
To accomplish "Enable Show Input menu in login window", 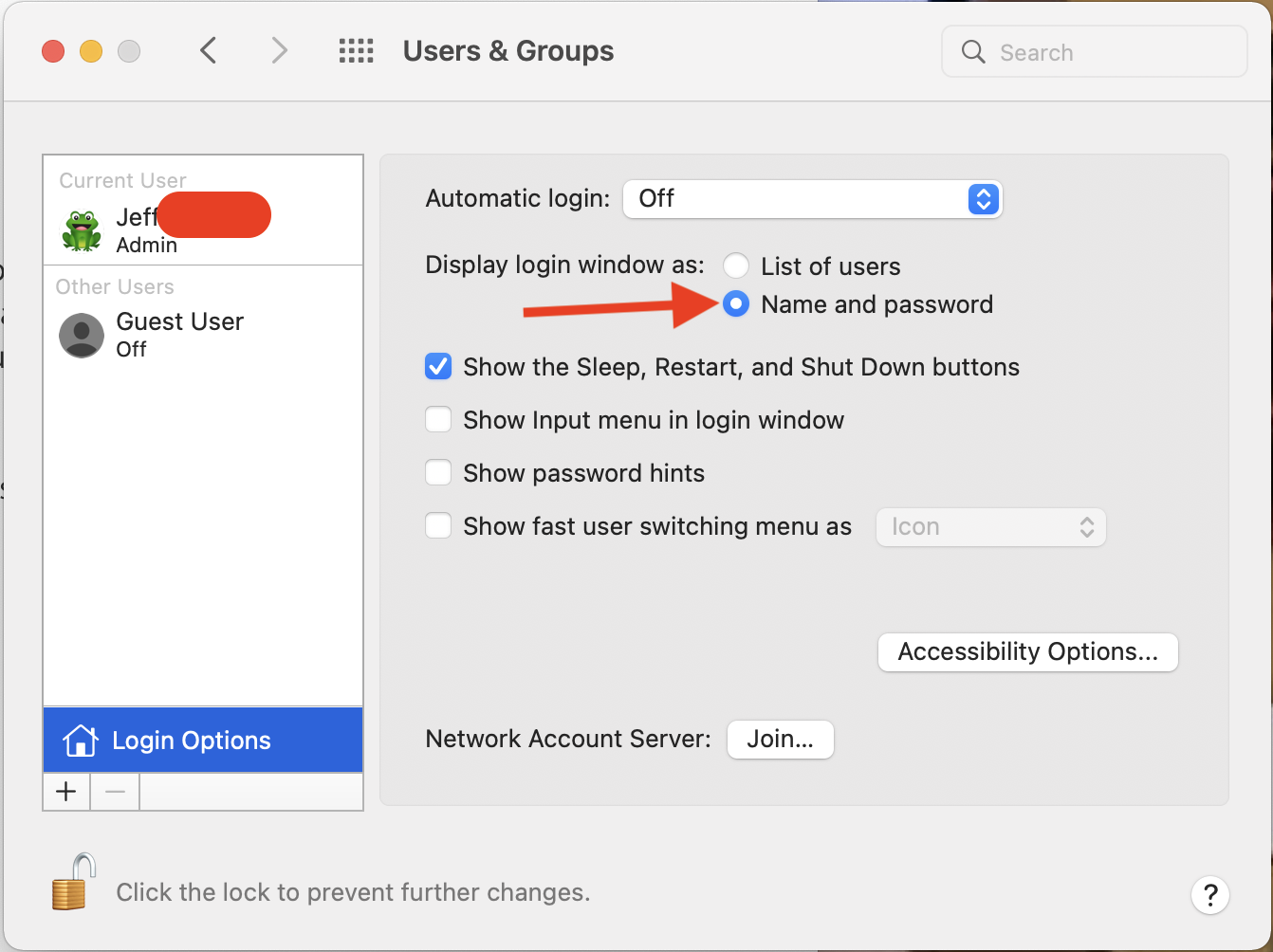I will point(438,420).
